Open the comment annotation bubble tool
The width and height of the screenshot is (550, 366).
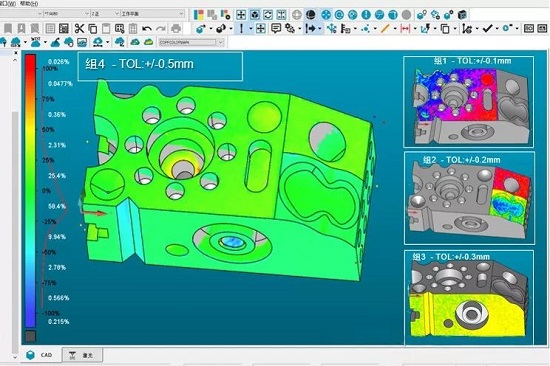tap(276, 28)
